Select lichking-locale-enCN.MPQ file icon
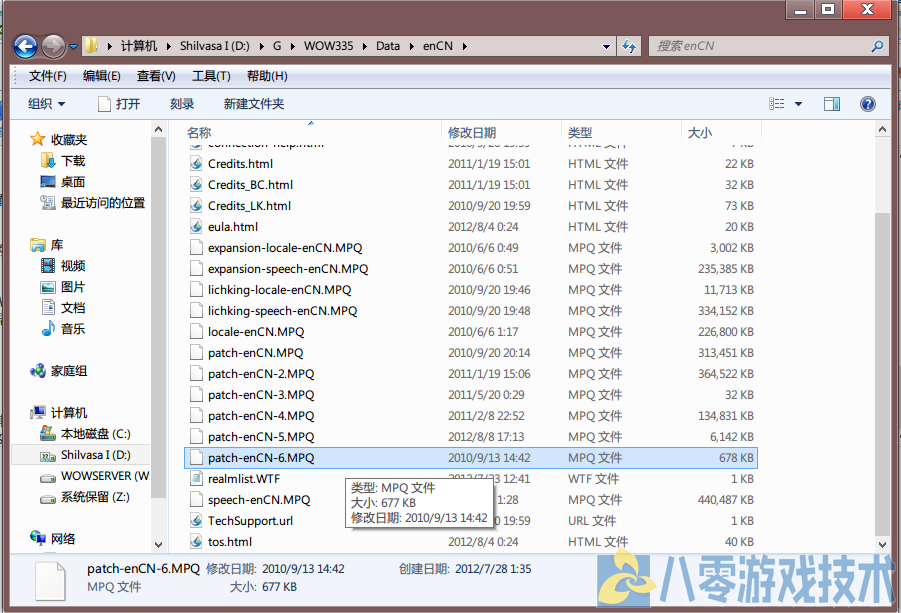The width and height of the screenshot is (901, 613). pos(197,290)
